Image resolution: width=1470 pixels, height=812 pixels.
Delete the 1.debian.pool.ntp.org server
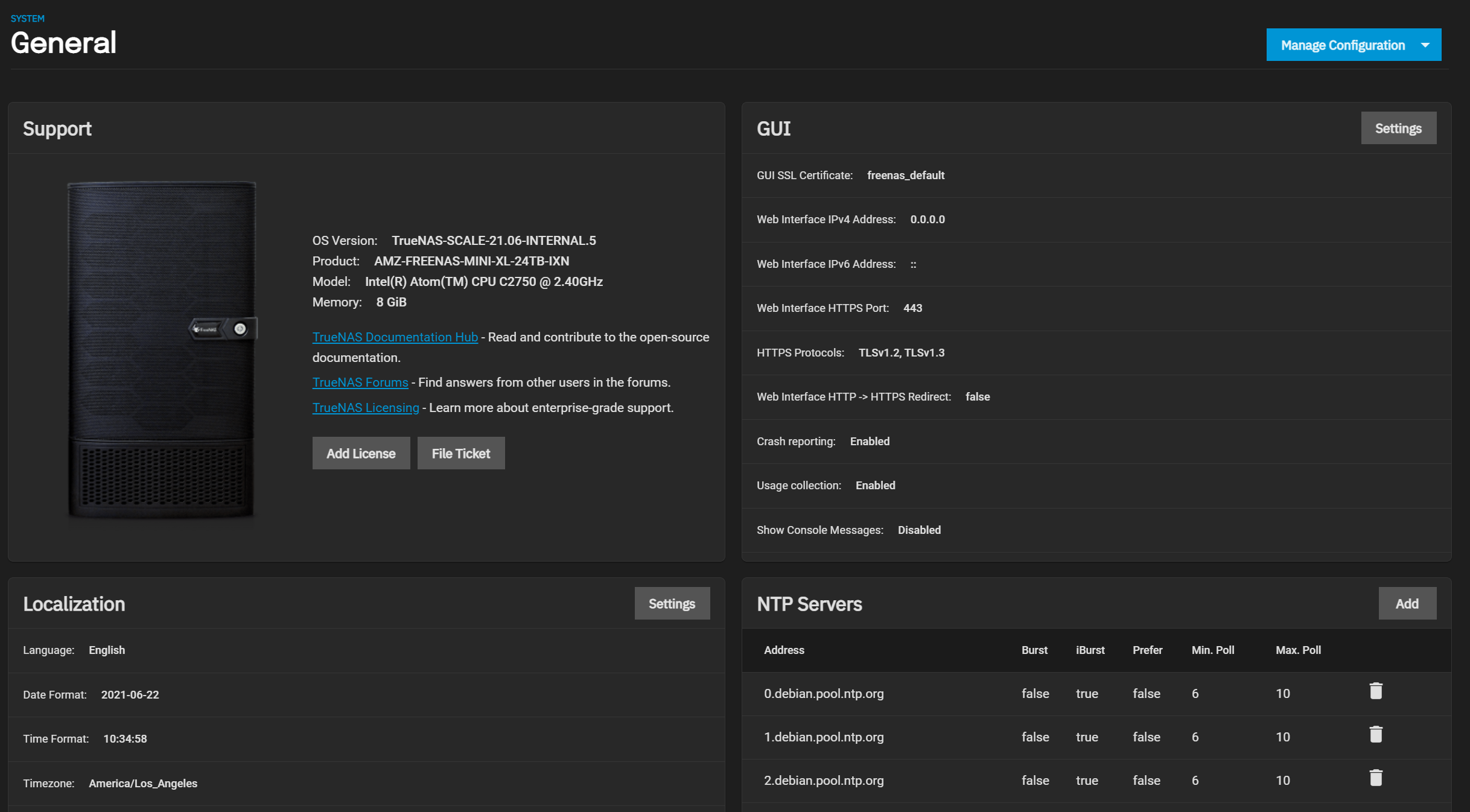point(1375,735)
